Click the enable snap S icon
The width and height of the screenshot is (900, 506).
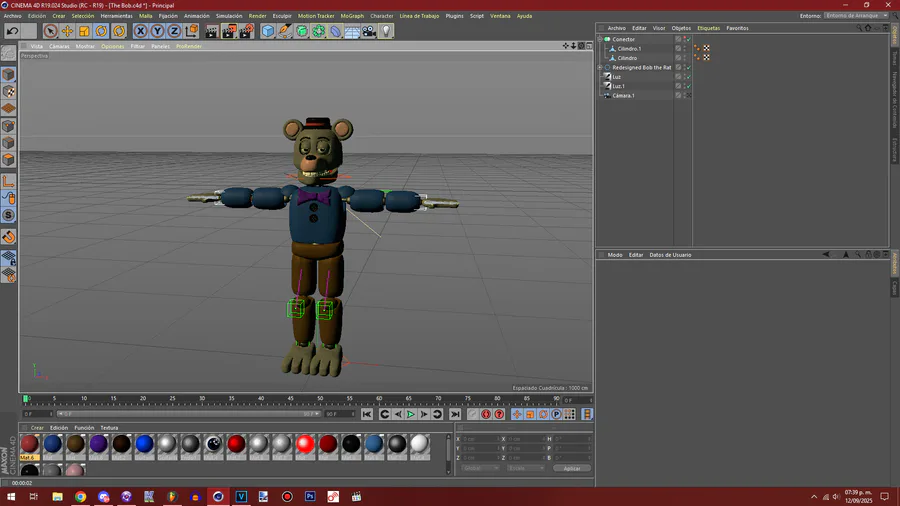point(9,216)
